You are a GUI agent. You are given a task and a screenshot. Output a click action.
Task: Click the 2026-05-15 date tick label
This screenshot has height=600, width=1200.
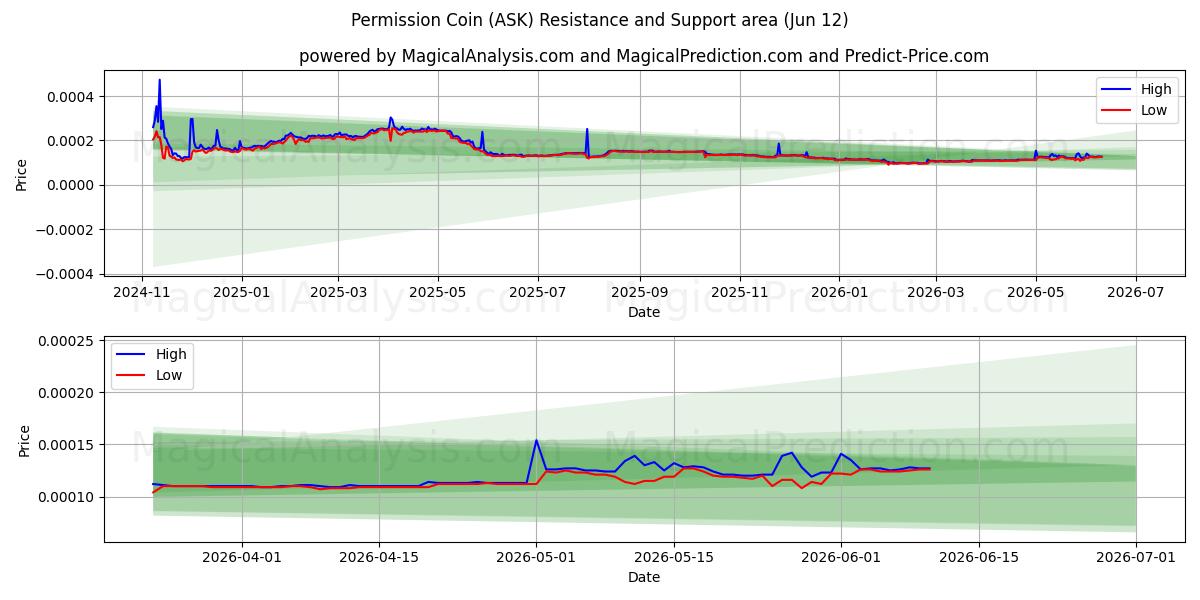(x=673, y=558)
